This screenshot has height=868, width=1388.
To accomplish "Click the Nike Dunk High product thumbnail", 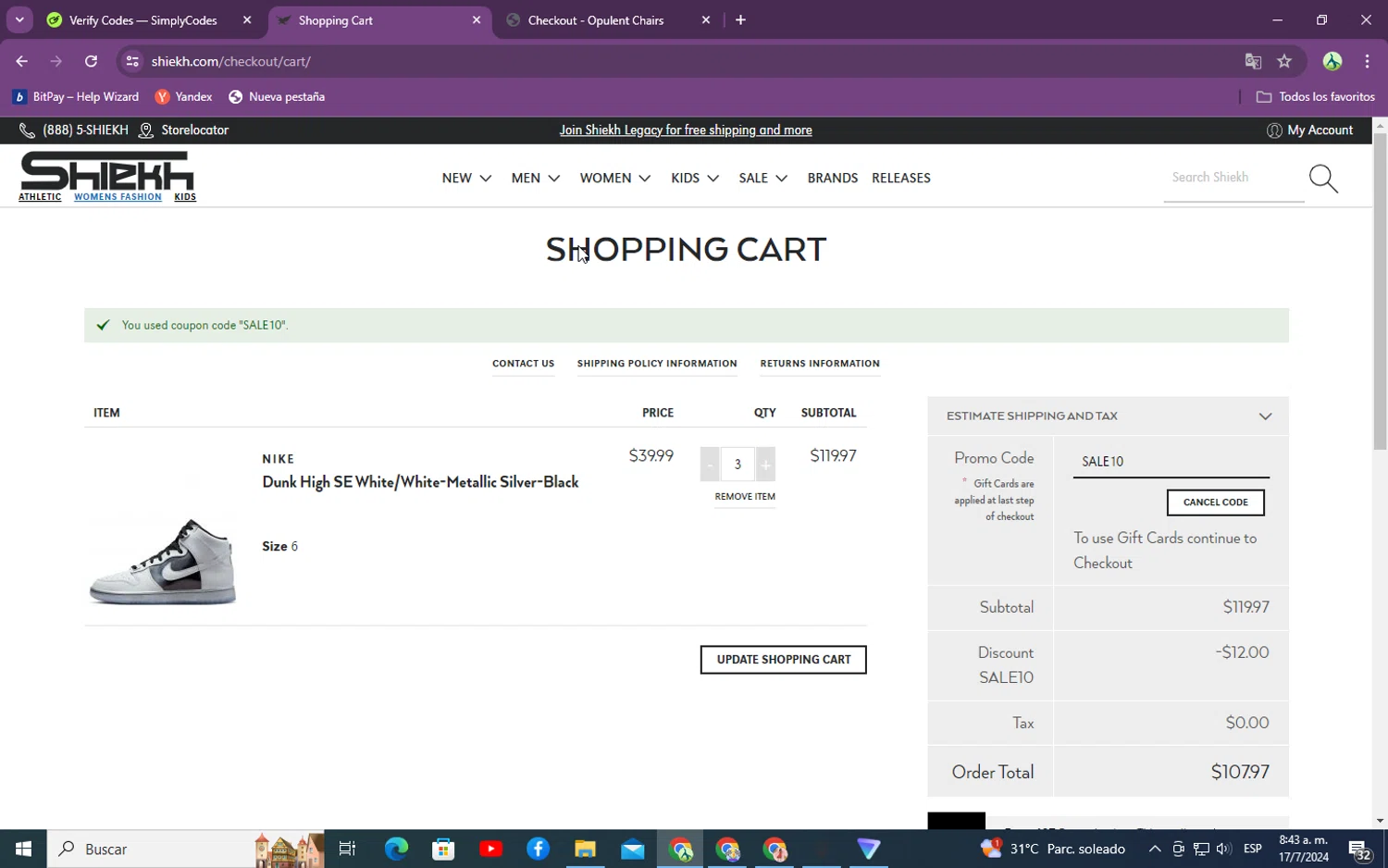I will click(163, 562).
